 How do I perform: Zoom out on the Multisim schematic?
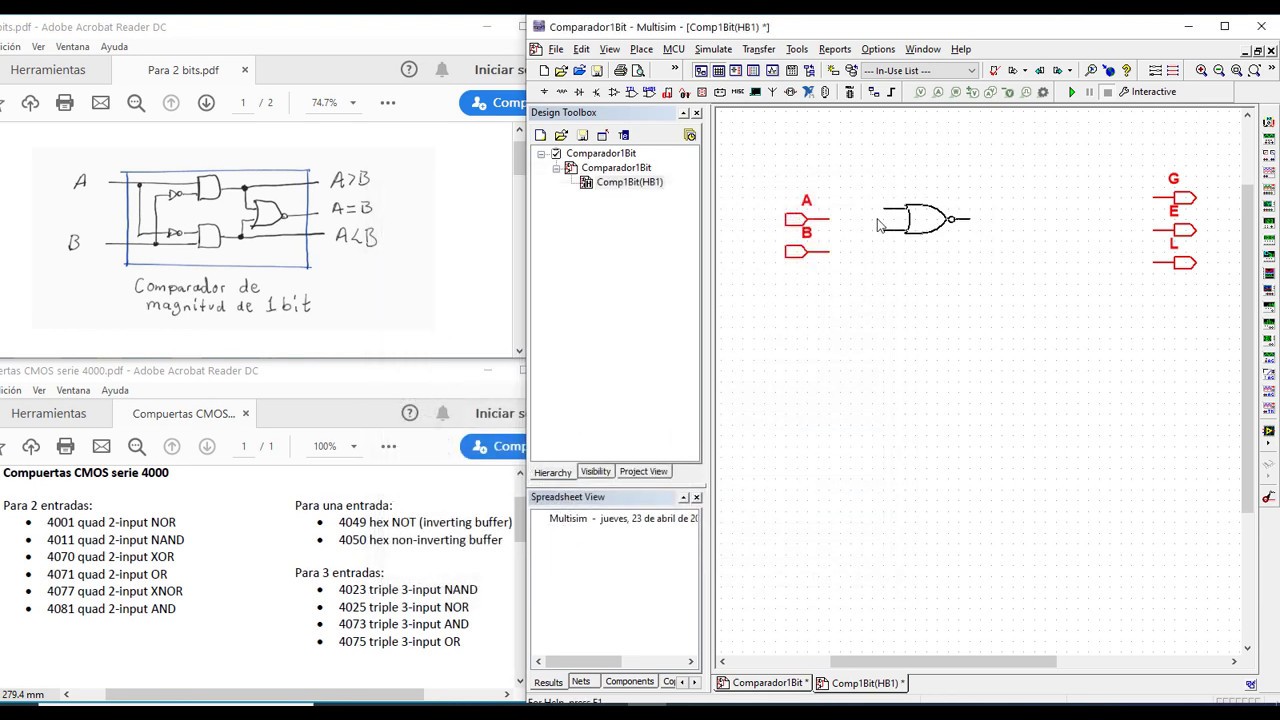[x=1219, y=71]
